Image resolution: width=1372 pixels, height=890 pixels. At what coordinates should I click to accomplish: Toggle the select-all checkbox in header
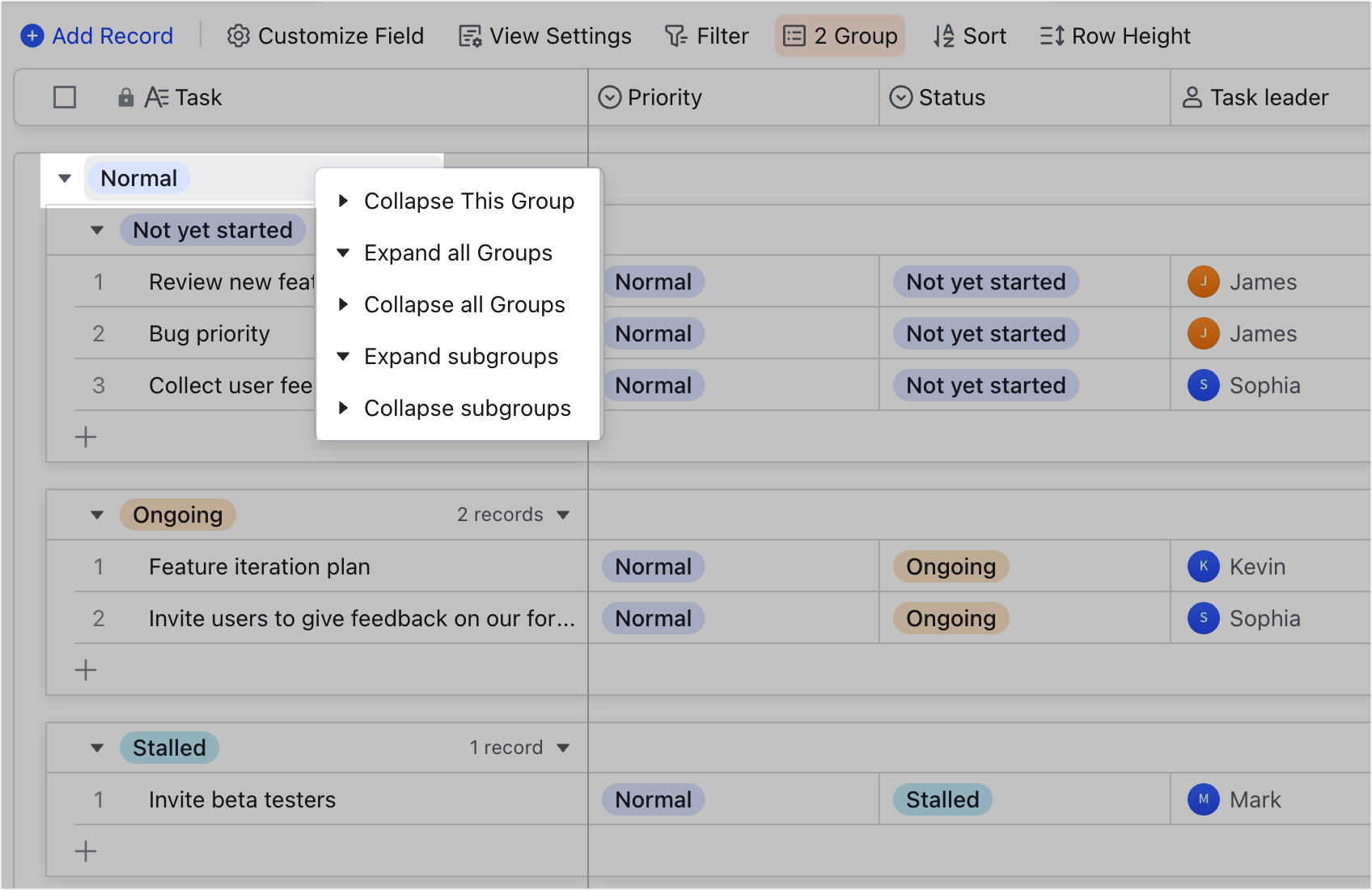coord(65,96)
